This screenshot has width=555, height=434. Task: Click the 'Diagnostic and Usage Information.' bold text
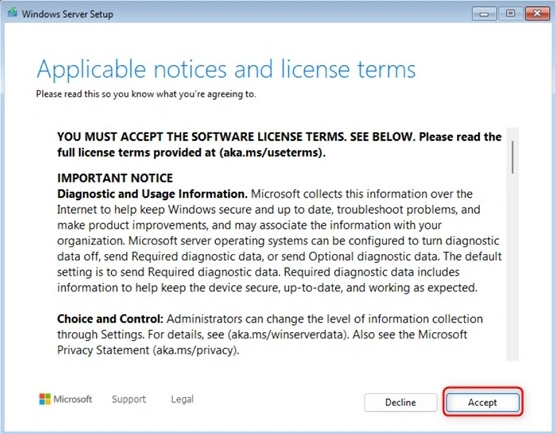click(x=152, y=194)
